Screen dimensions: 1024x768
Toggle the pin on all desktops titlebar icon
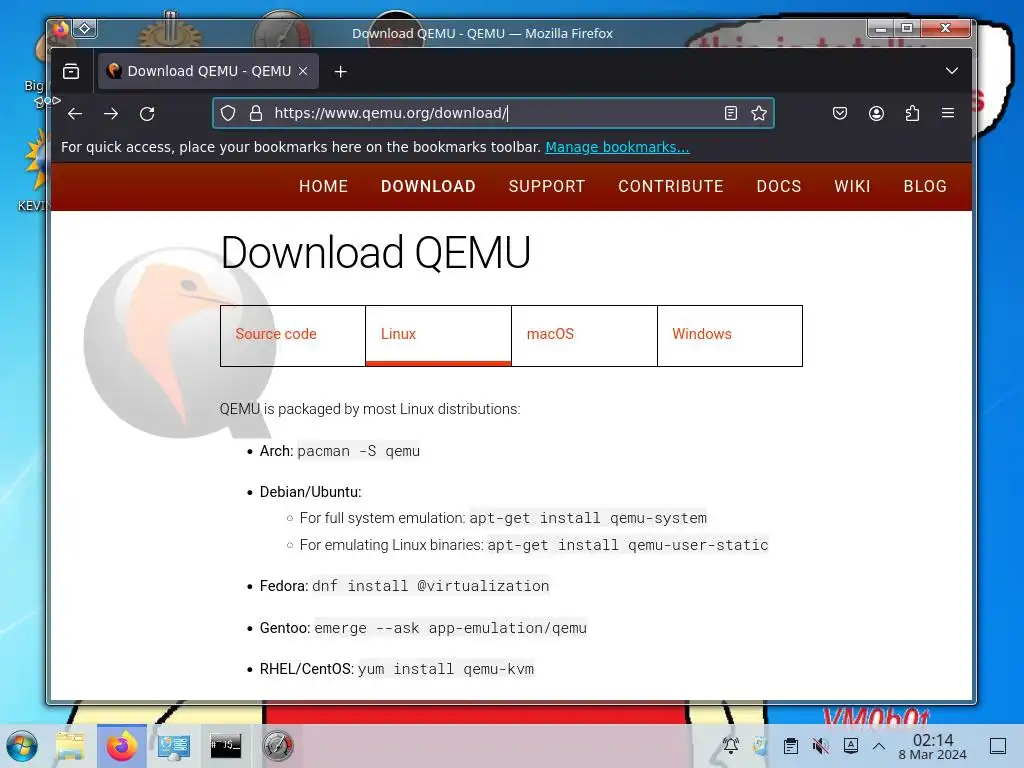(85, 28)
